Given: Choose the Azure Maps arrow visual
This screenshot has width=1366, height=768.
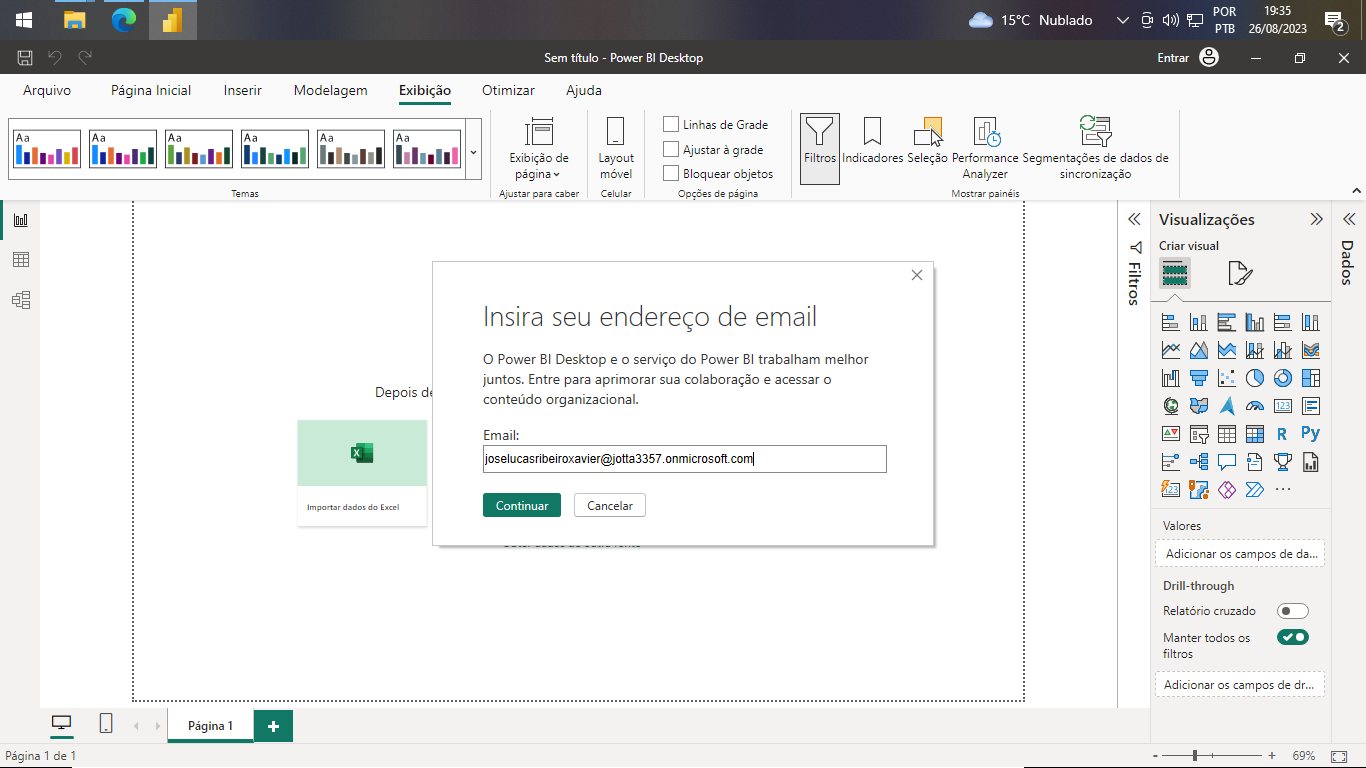Looking at the screenshot, I should (1226, 406).
